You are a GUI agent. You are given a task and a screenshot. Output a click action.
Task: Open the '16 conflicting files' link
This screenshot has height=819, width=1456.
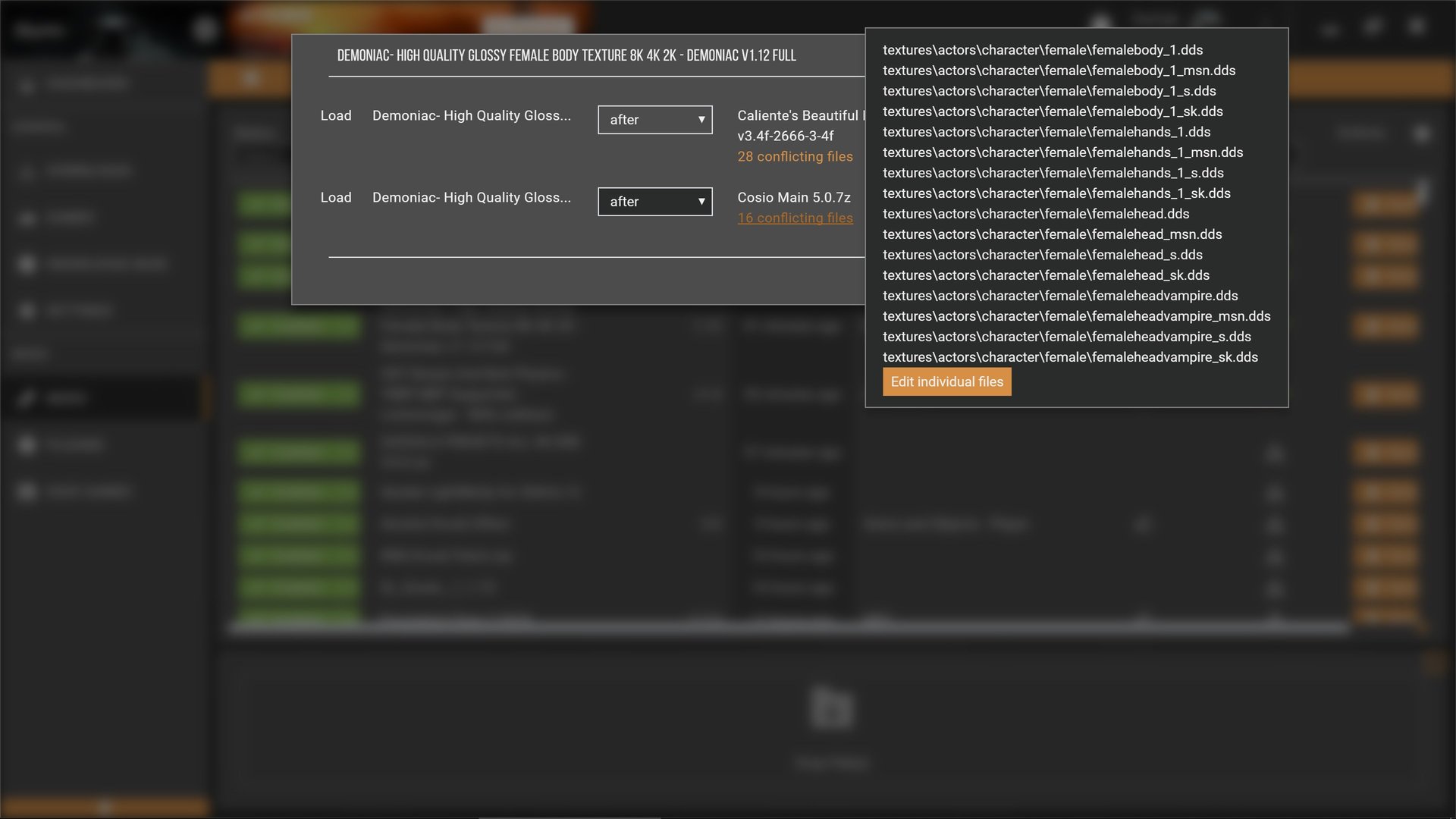coord(795,218)
